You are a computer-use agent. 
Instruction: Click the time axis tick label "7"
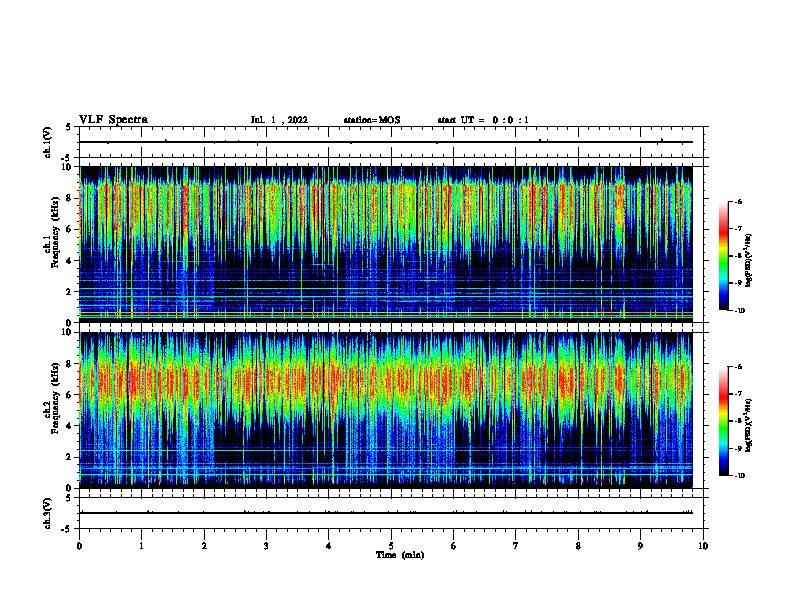click(x=516, y=546)
